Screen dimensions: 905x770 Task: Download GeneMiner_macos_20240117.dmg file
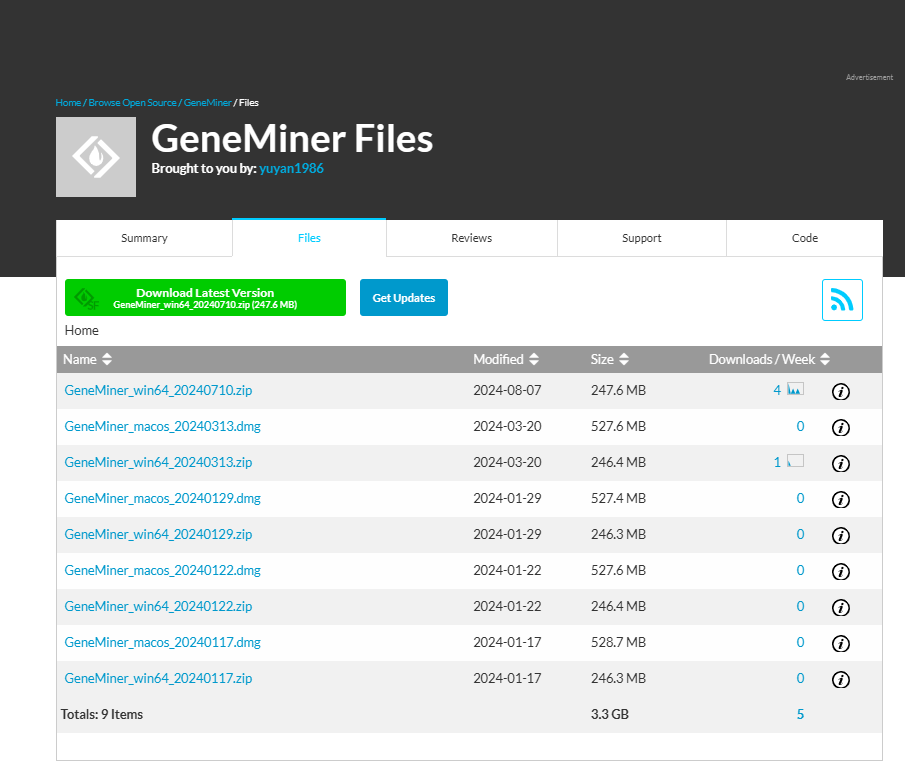click(163, 642)
